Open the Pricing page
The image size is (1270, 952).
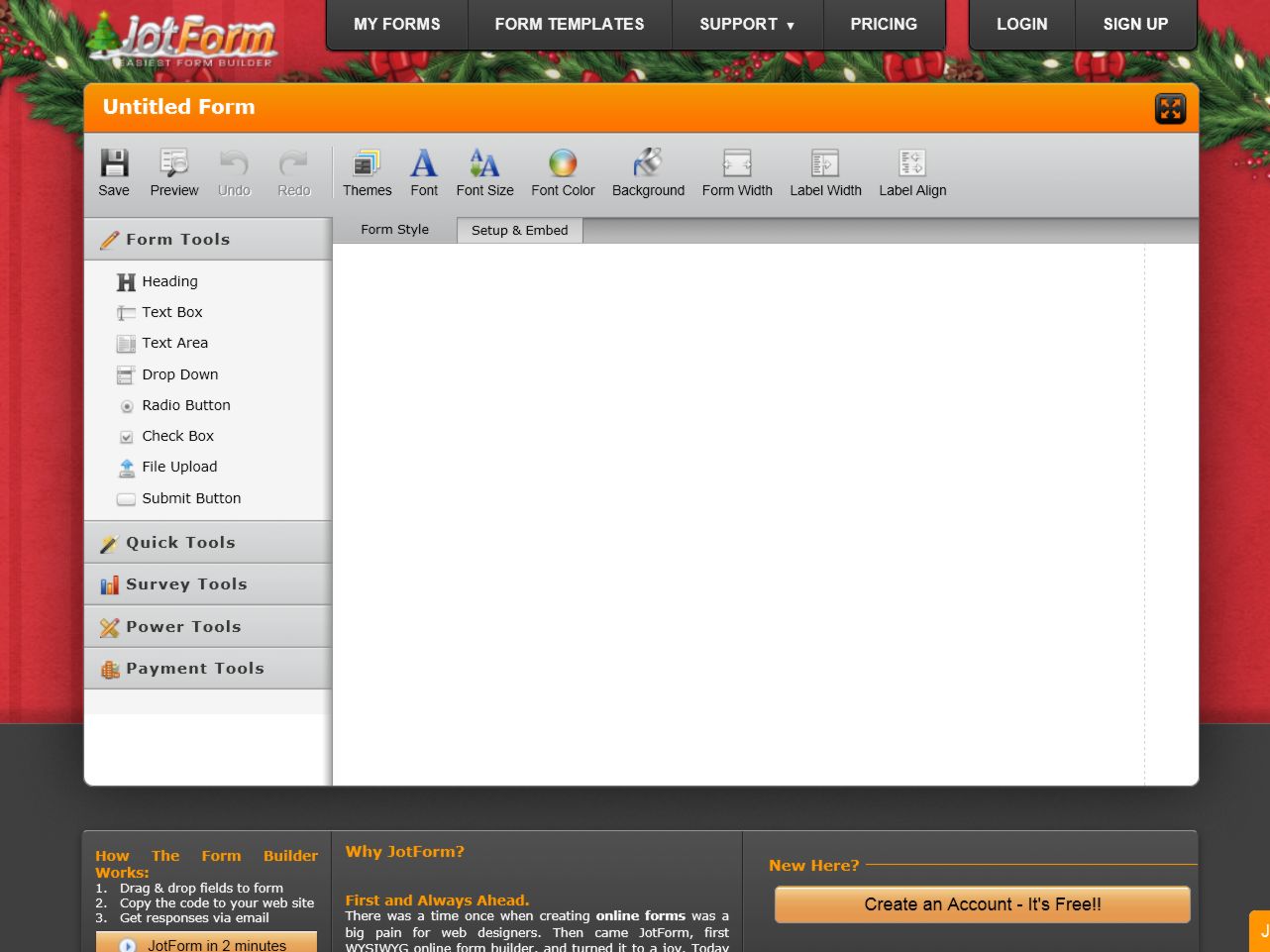[x=884, y=24]
